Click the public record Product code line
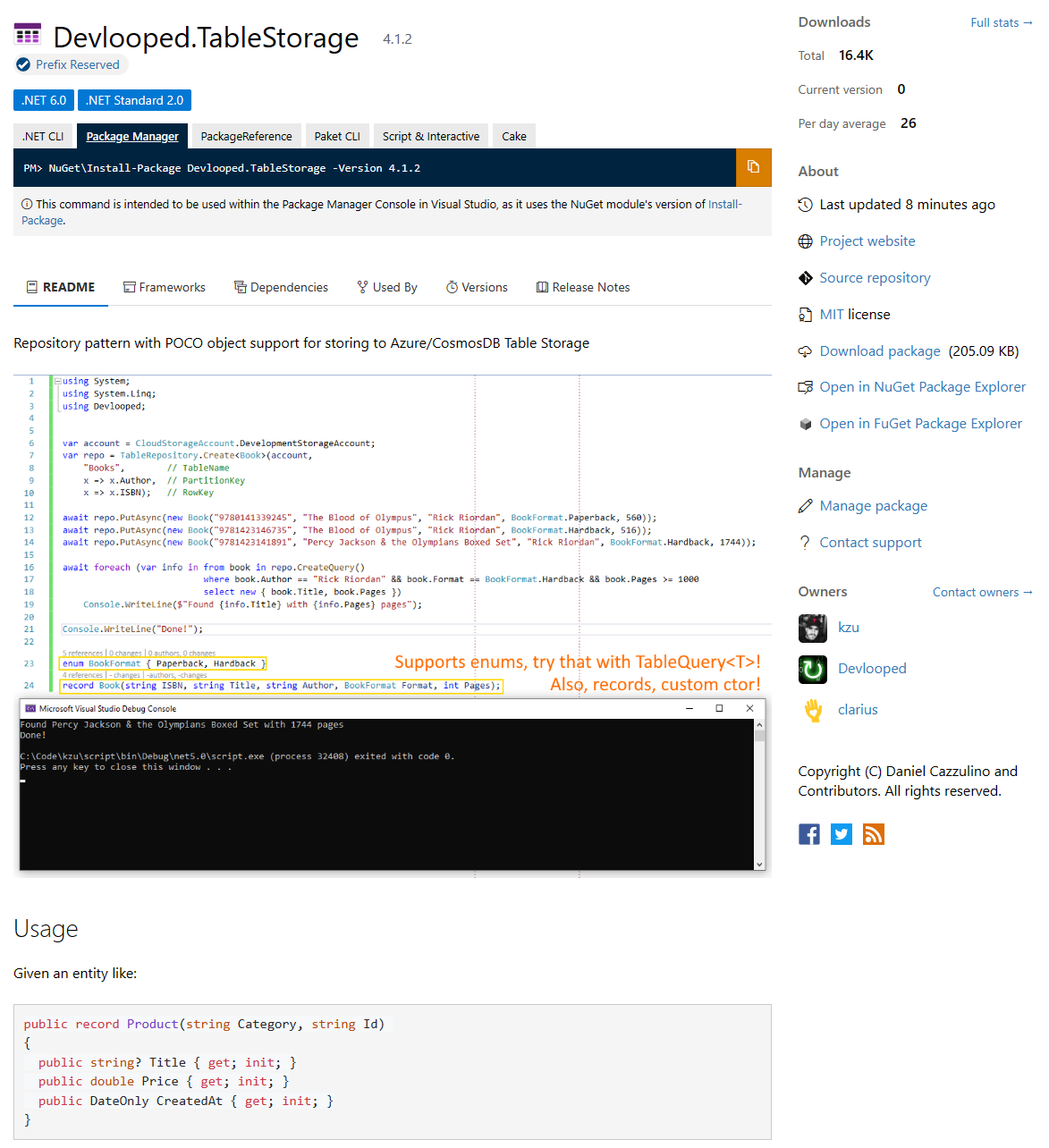The height and width of the screenshot is (1148, 1049). click(x=204, y=1024)
